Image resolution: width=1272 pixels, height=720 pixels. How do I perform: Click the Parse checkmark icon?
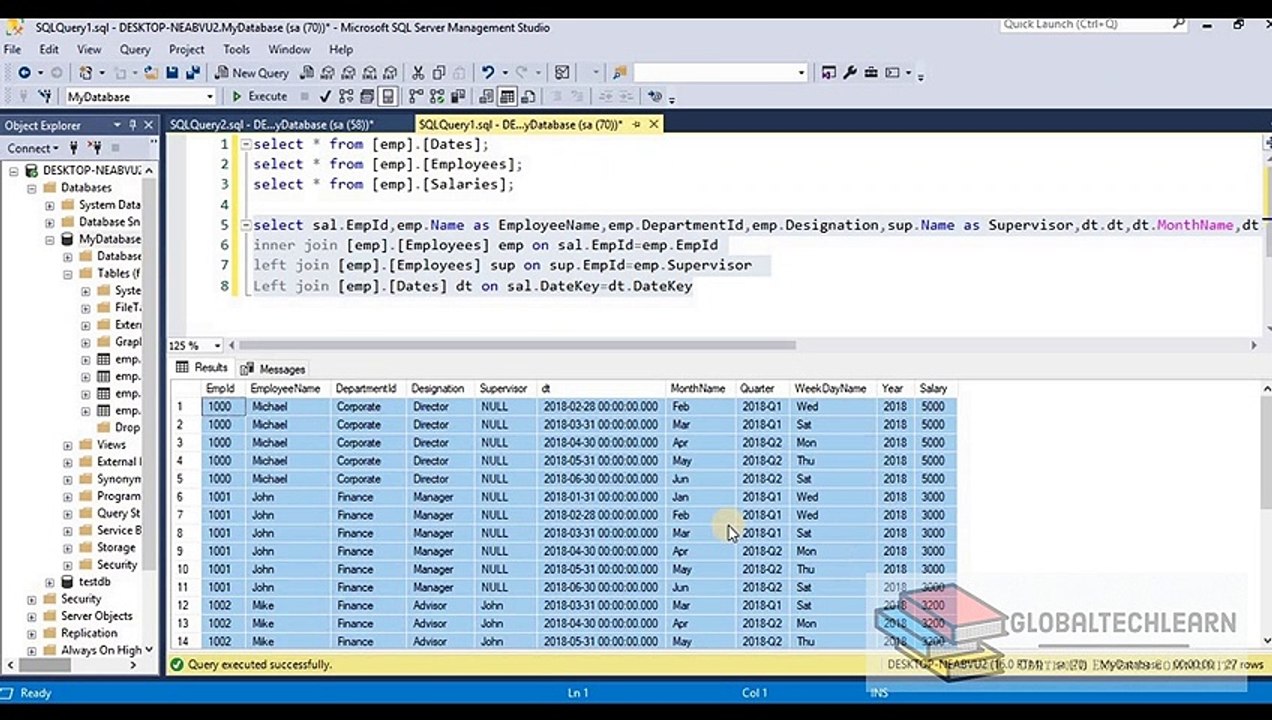tap(325, 97)
